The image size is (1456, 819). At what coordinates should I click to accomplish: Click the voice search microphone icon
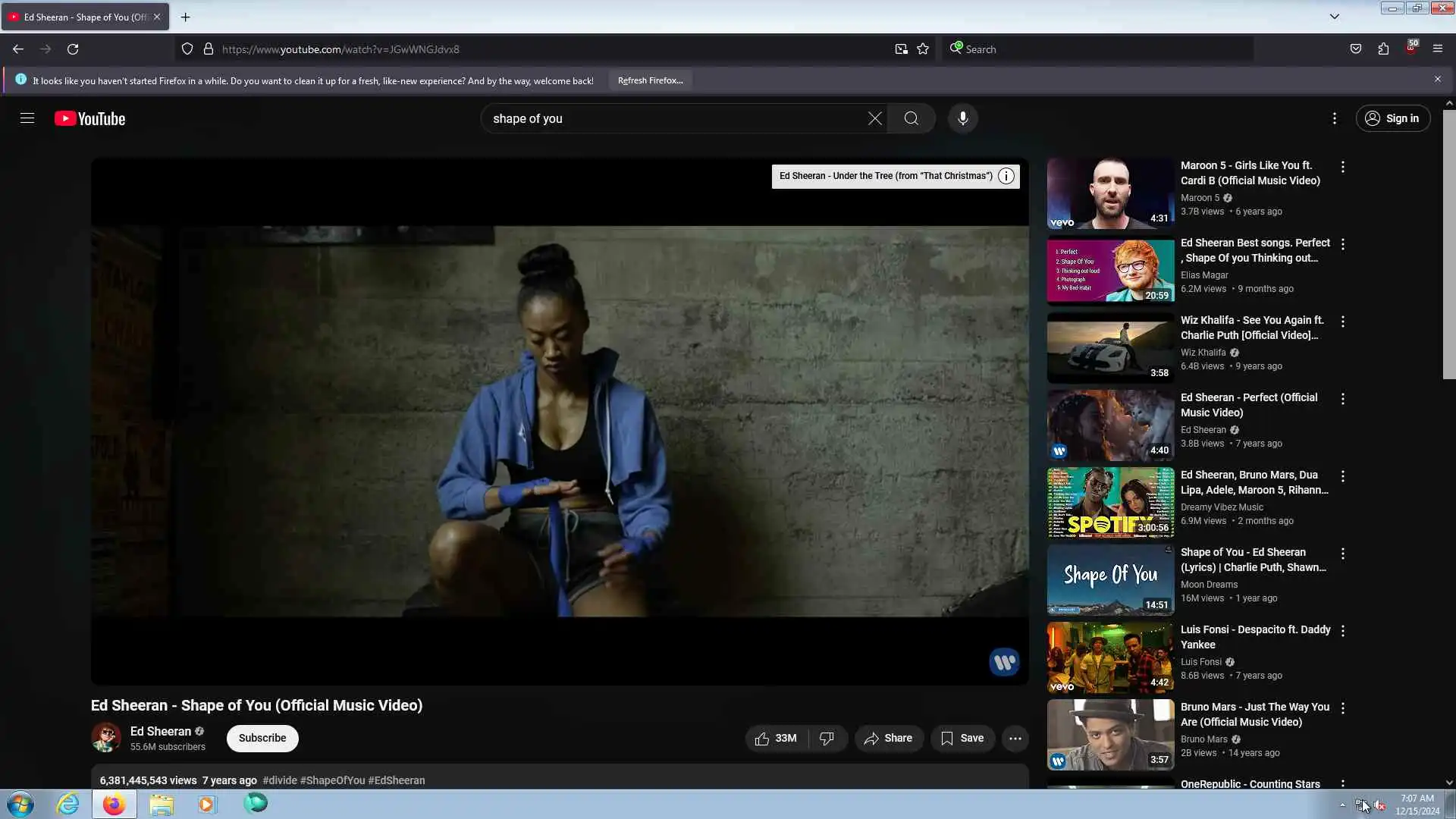(x=962, y=118)
